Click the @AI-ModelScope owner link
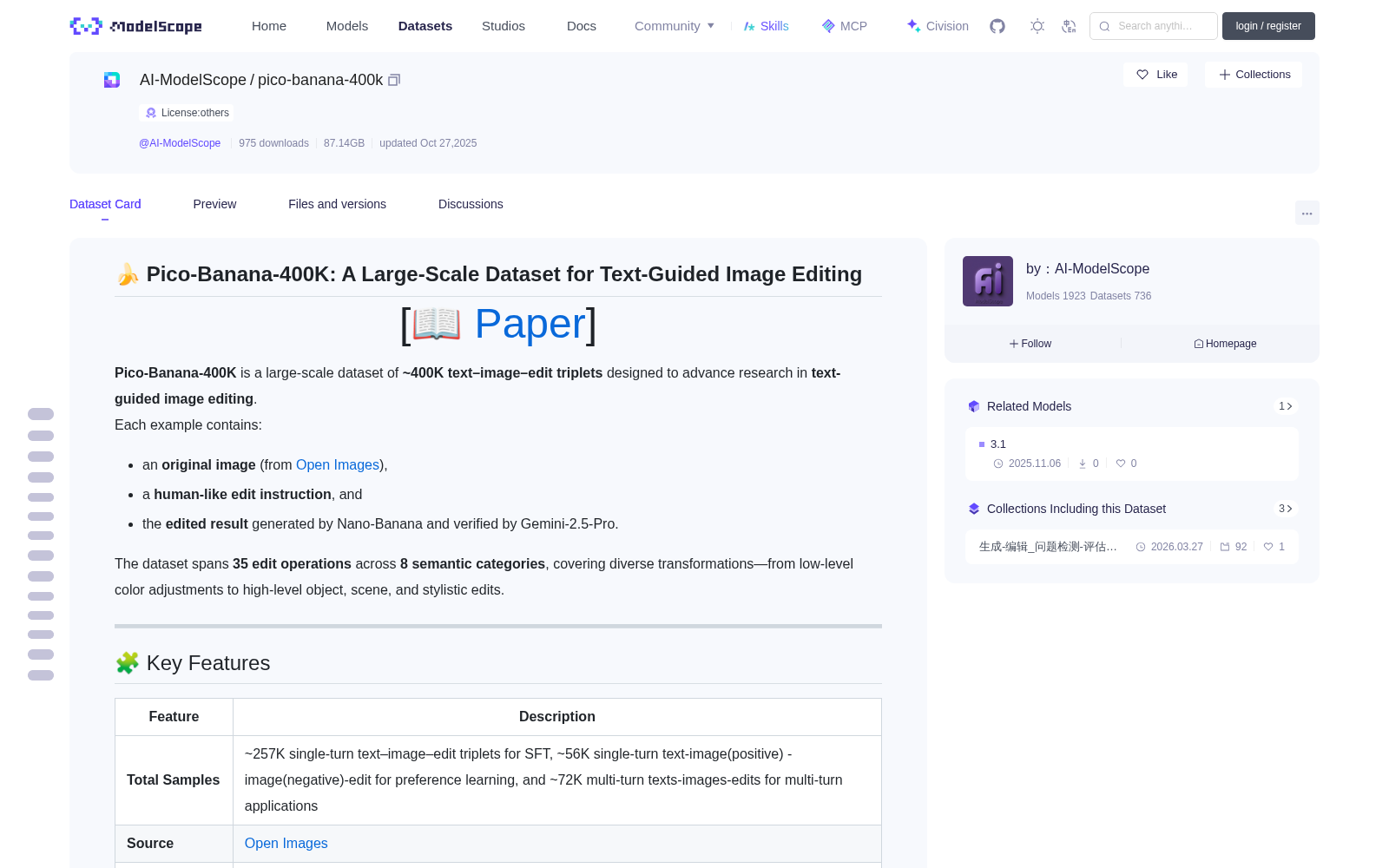Viewport: 1389px width, 868px height. point(180,143)
